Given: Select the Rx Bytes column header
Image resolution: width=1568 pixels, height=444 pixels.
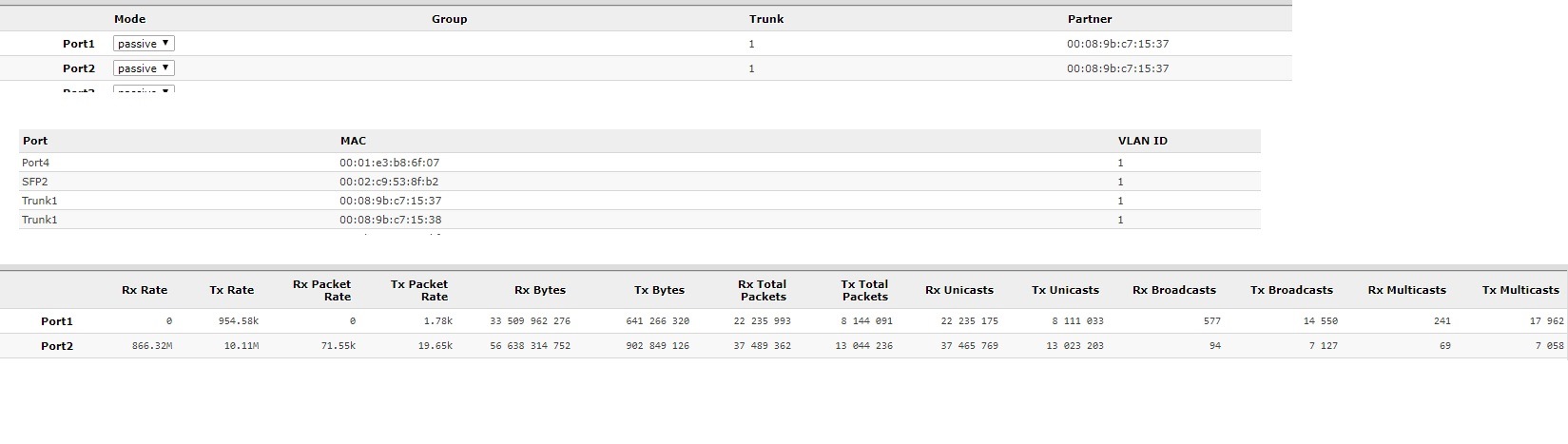Looking at the screenshot, I should click(x=540, y=290).
